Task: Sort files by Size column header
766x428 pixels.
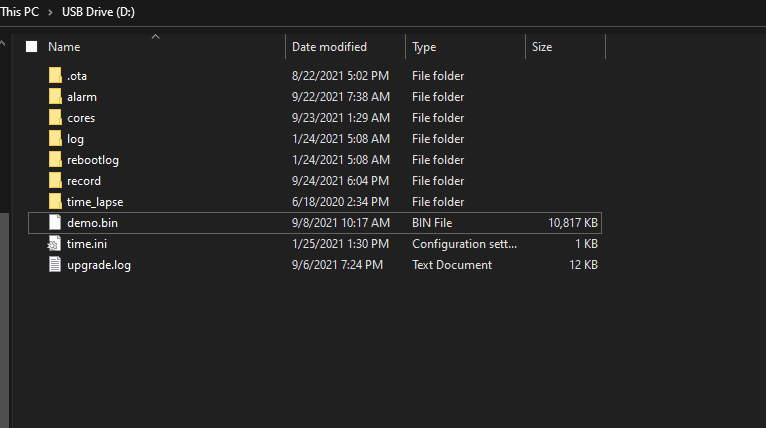Action: click(542, 47)
